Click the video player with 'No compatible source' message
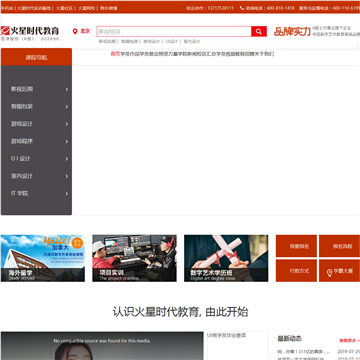This screenshot has width=360, height=360. 102,346
